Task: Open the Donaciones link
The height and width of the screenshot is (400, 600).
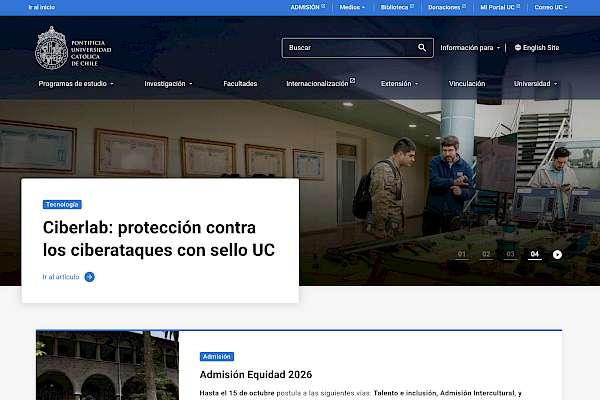Action: click(x=447, y=7)
